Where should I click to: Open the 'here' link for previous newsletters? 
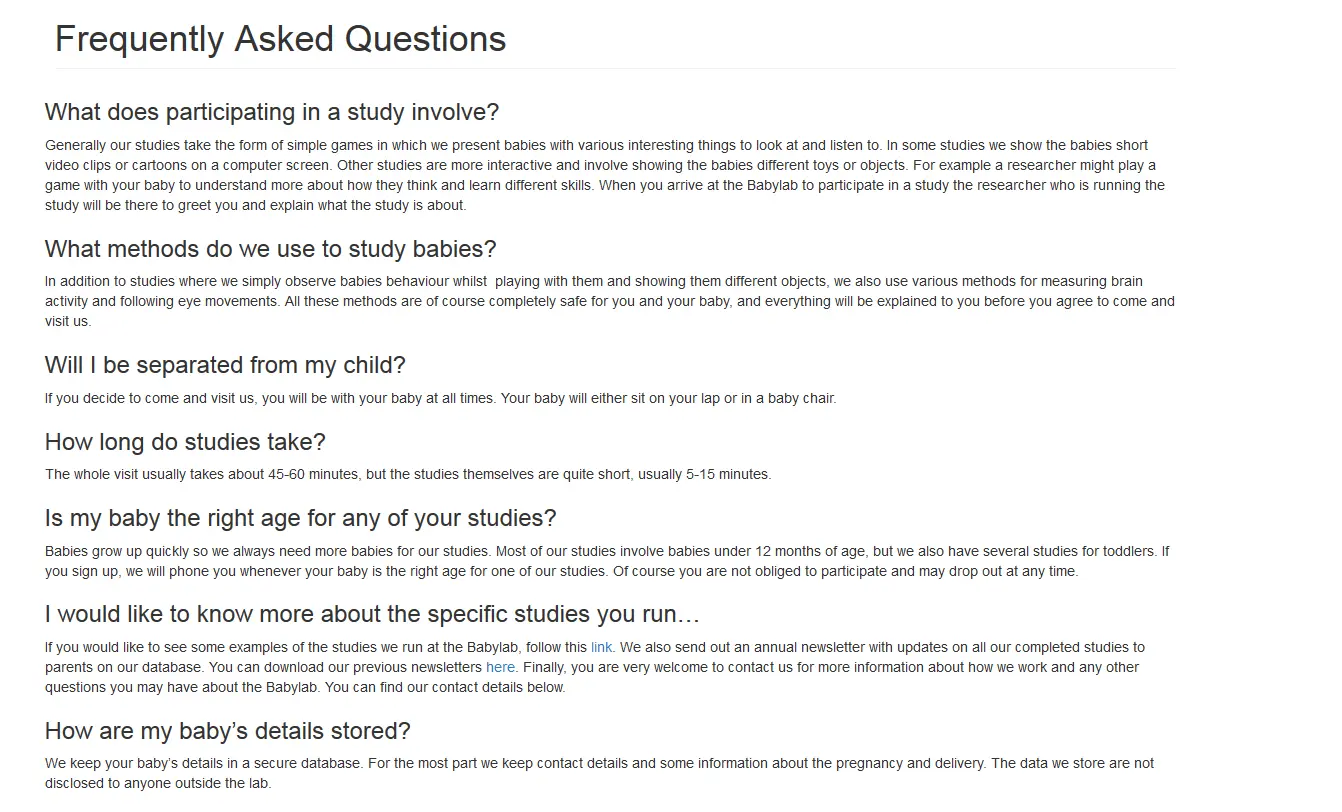500,667
